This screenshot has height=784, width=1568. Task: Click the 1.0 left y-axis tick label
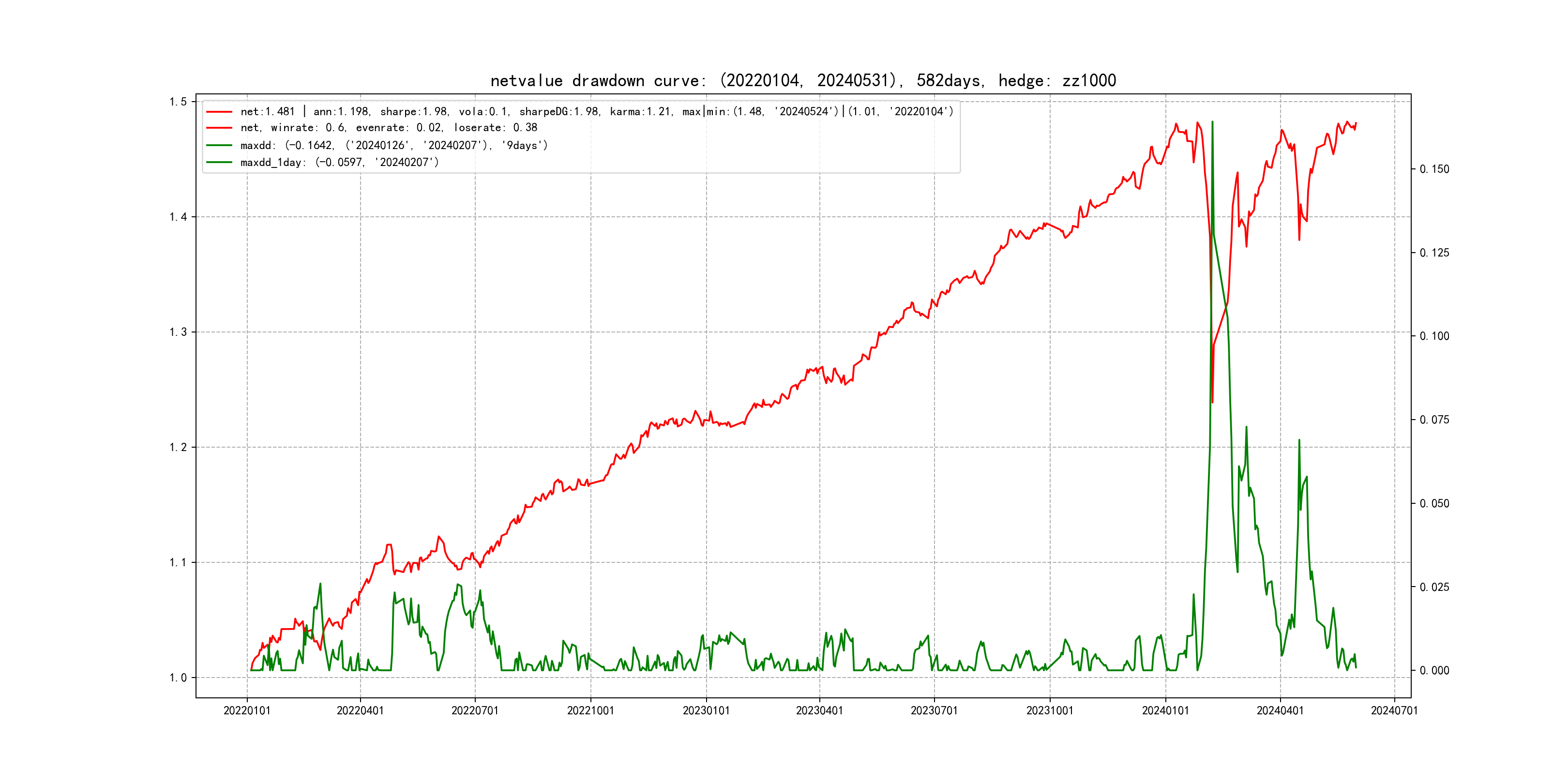point(178,678)
